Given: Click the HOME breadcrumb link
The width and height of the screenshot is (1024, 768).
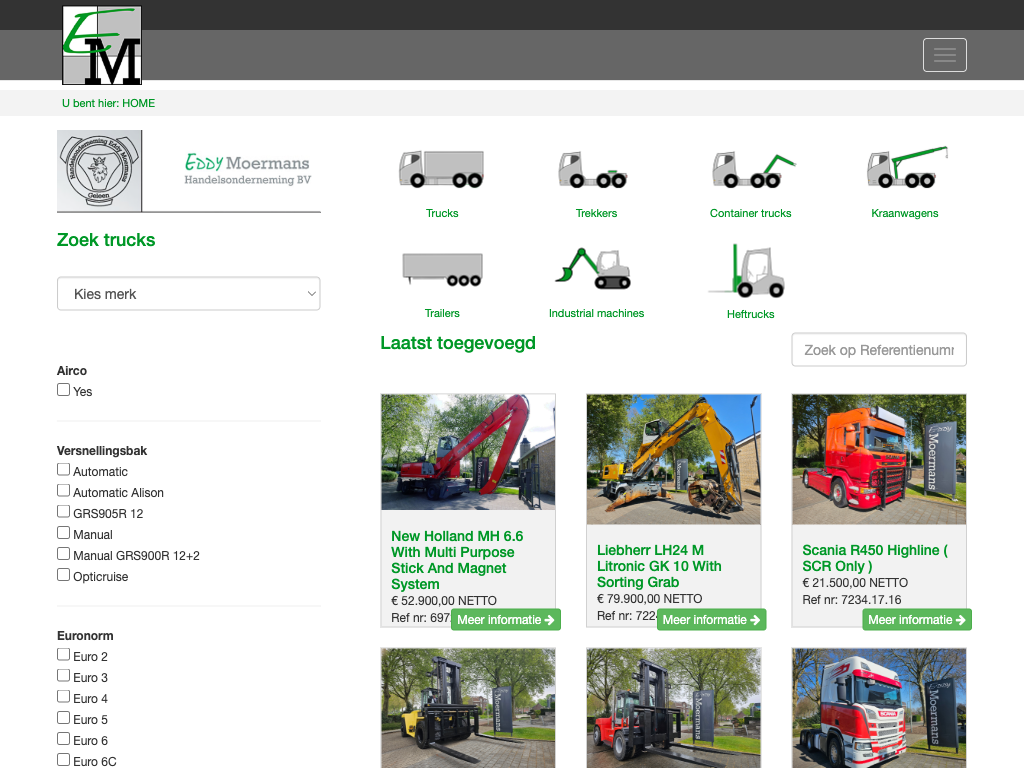Looking at the screenshot, I should point(139,103).
